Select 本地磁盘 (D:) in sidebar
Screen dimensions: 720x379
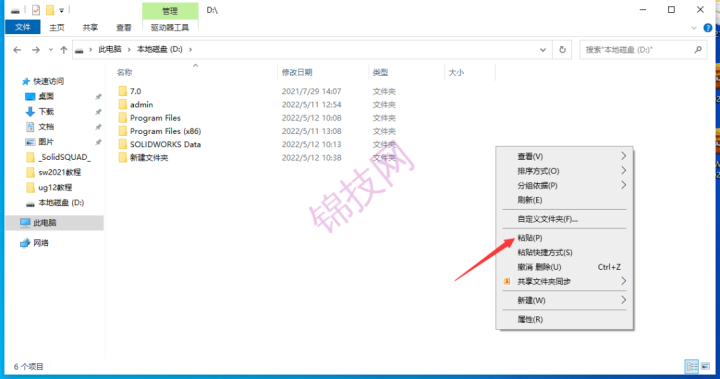tap(61, 203)
